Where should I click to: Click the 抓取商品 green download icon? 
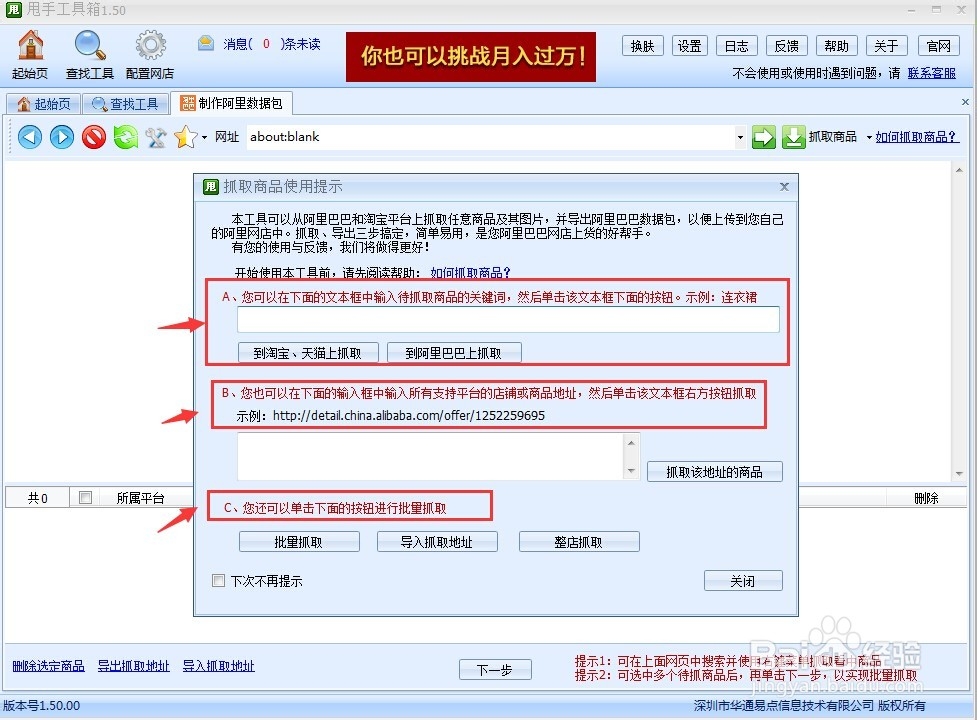tap(792, 136)
